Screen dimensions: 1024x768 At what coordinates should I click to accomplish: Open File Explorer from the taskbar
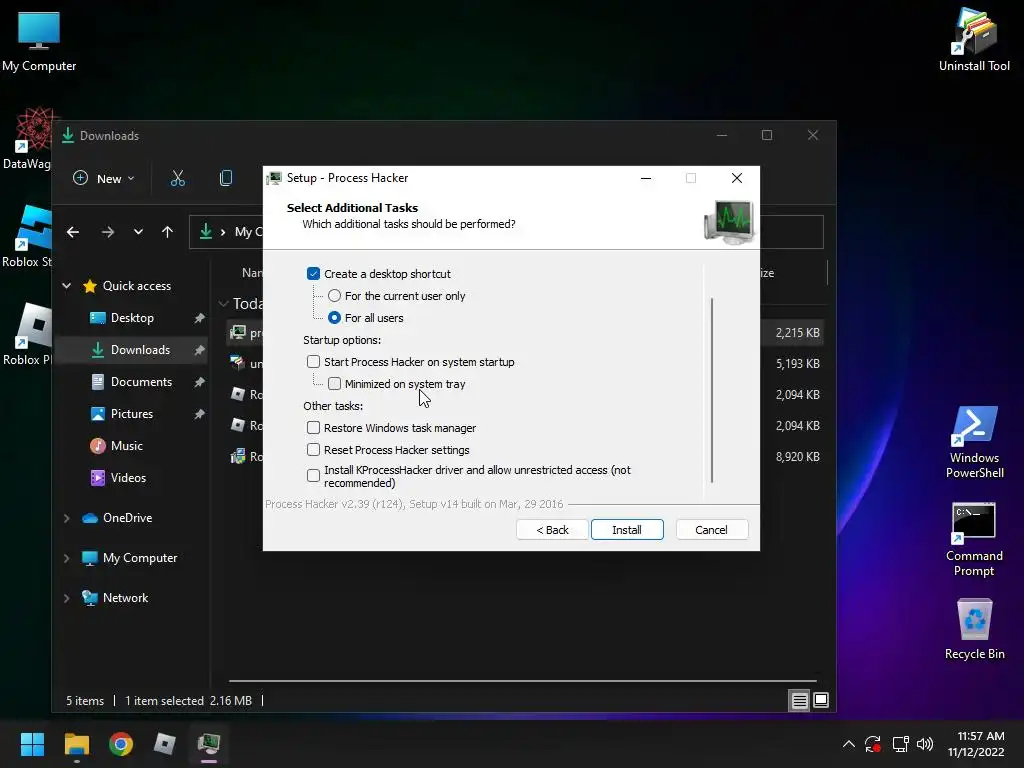pyautogui.click(x=76, y=744)
